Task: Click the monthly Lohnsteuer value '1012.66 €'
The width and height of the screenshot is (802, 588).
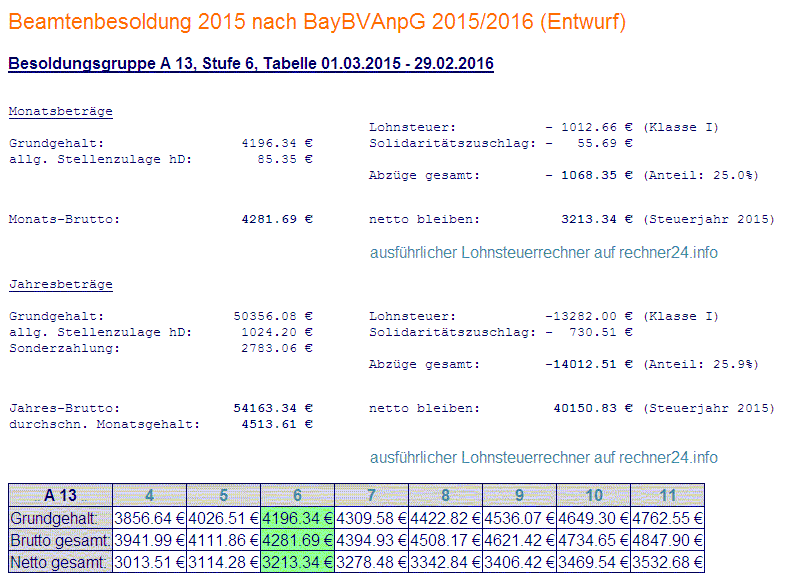Action: point(596,127)
